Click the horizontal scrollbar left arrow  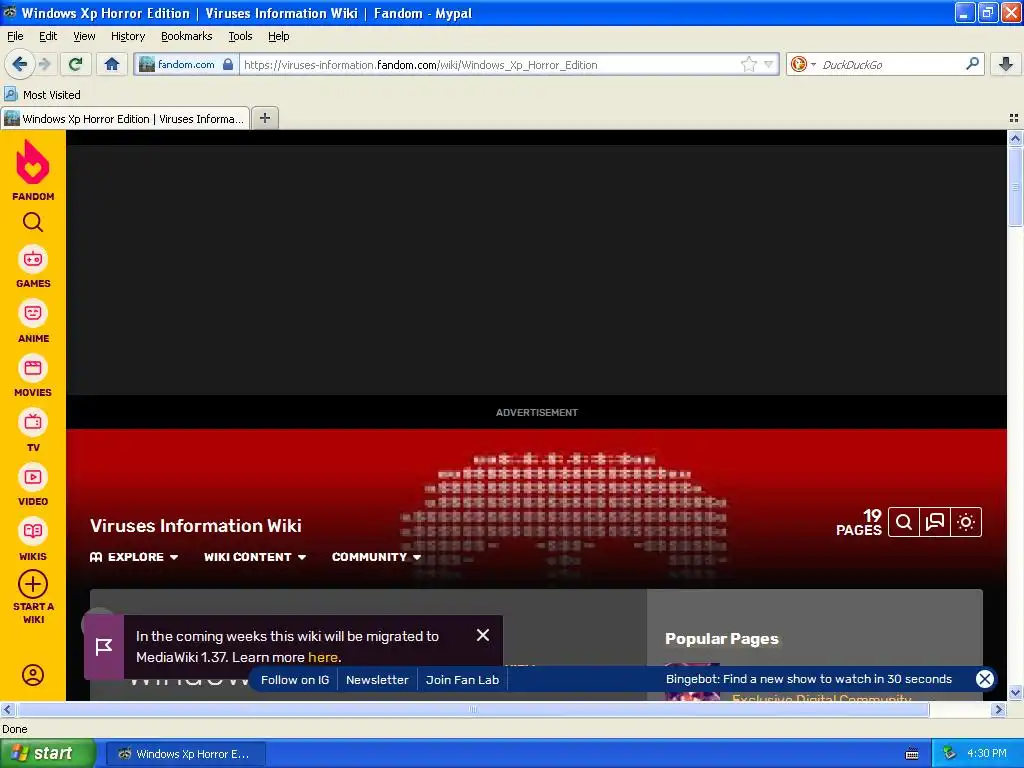click(x=8, y=709)
